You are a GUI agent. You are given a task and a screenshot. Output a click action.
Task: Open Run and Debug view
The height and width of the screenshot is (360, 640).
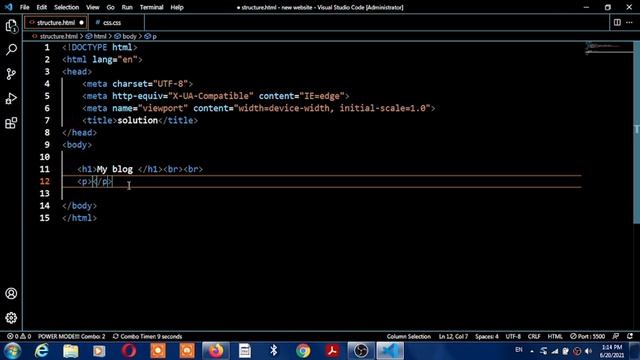11,98
